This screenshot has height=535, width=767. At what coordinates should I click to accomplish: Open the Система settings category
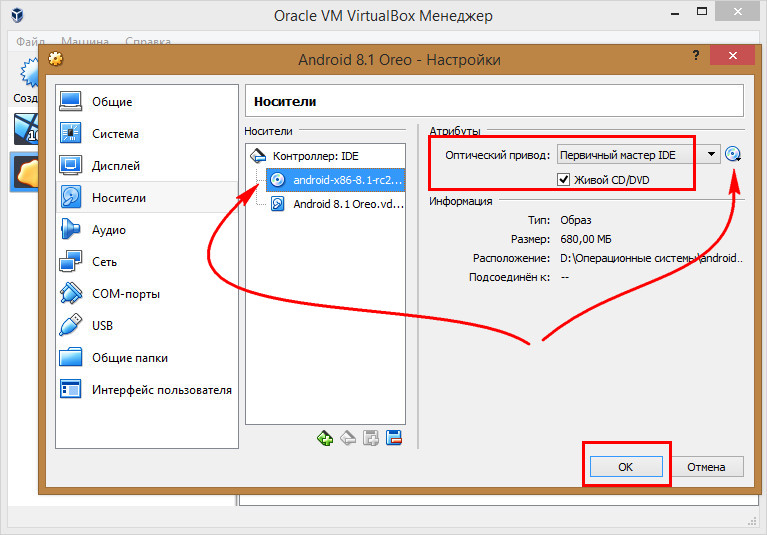coord(147,134)
